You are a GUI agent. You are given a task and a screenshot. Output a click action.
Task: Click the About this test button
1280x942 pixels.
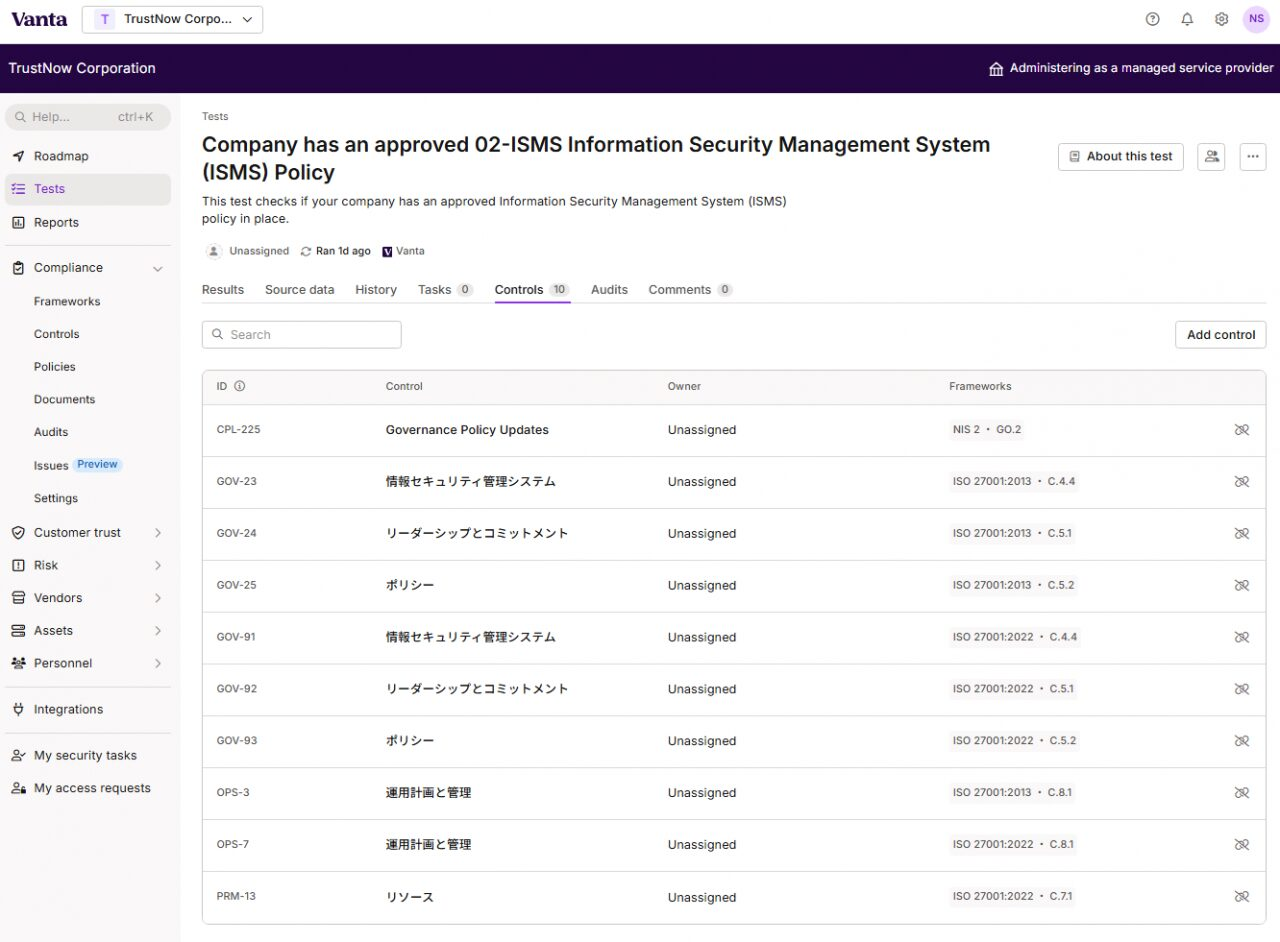(1121, 157)
